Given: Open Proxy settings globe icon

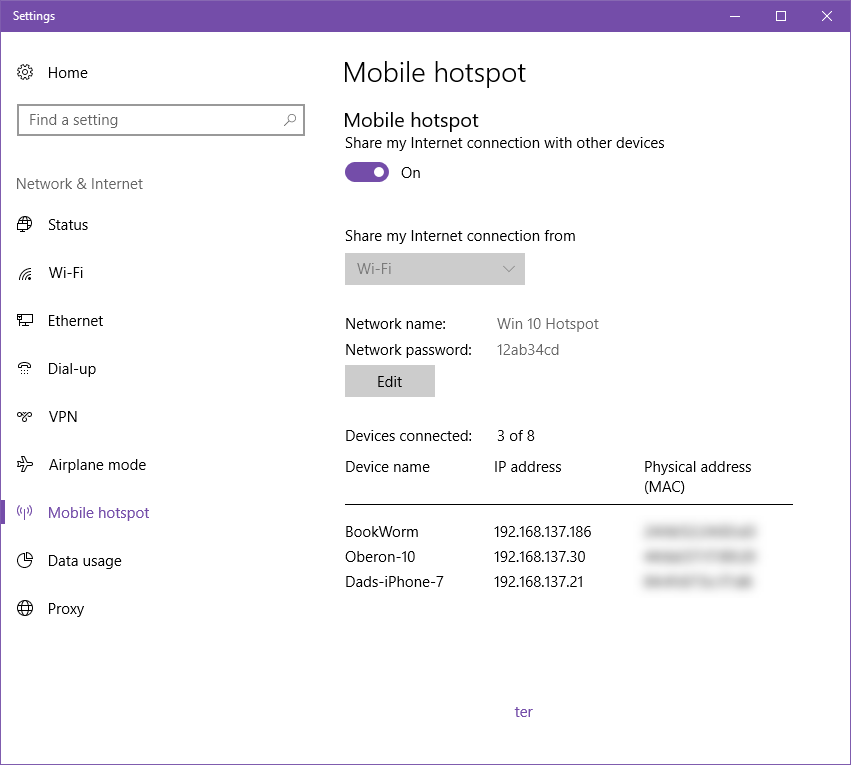Looking at the screenshot, I should coord(24,608).
